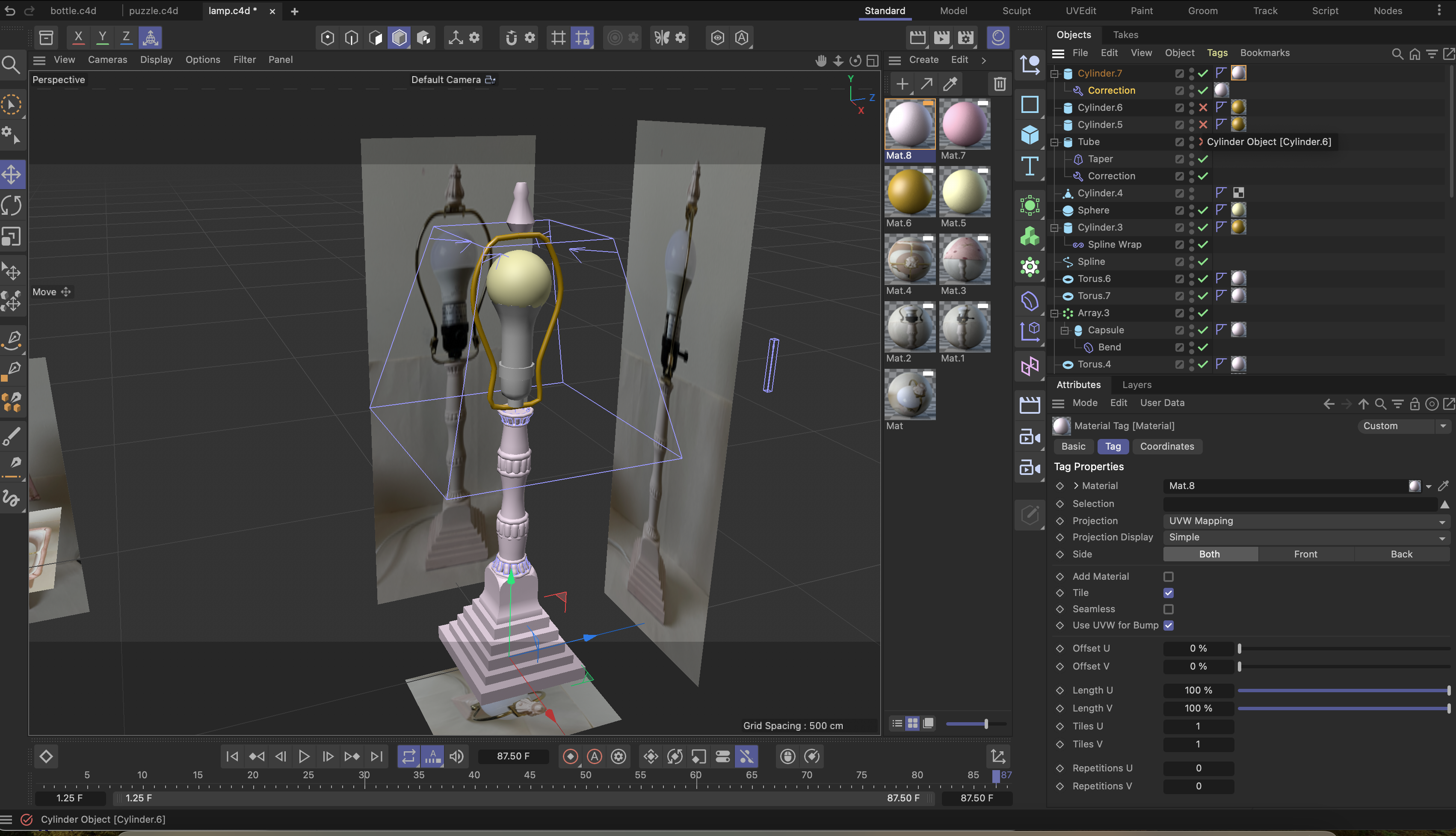Screen dimensions: 1456x836
Task: Collapse the Tube hierarchy in Objects panel
Action: 1055,142
